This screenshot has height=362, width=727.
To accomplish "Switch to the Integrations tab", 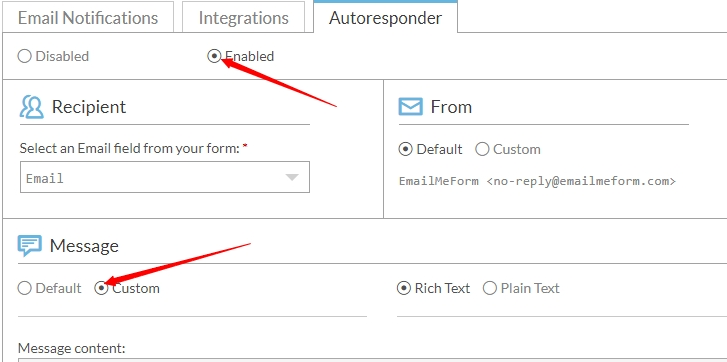I will pyautogui.click(x=243, y=18).
